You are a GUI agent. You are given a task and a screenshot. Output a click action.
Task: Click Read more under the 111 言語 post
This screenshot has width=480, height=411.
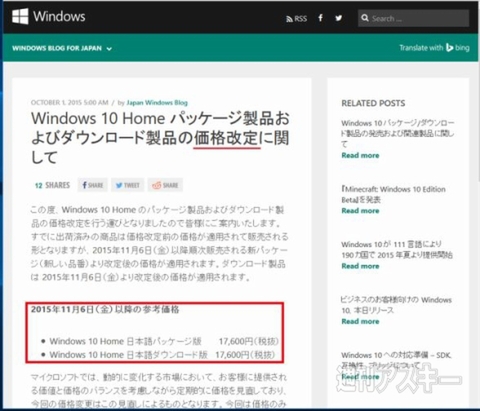click(360, 266)
